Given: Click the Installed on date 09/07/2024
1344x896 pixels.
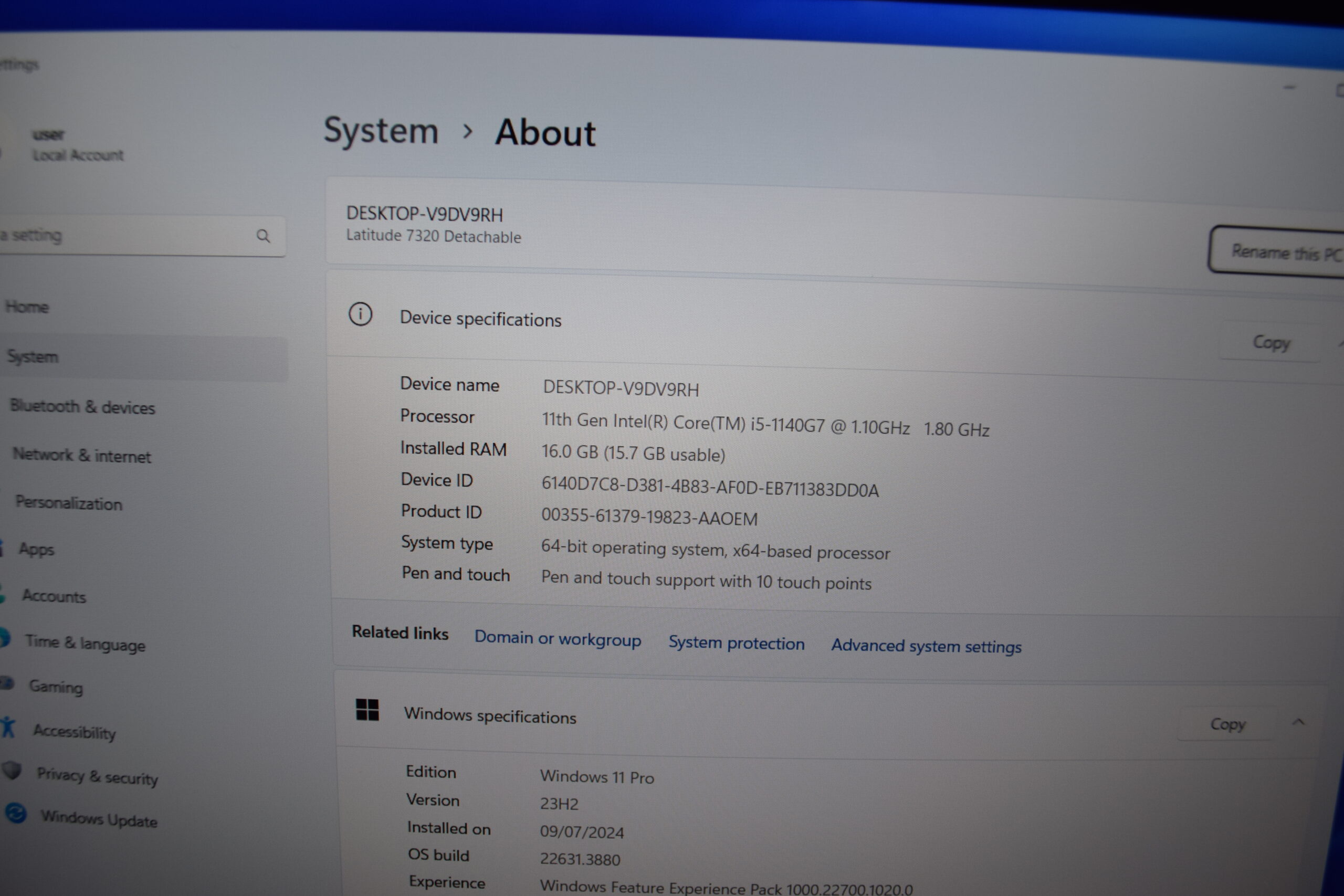Looking at the screenshot, I should coord(582,832).
